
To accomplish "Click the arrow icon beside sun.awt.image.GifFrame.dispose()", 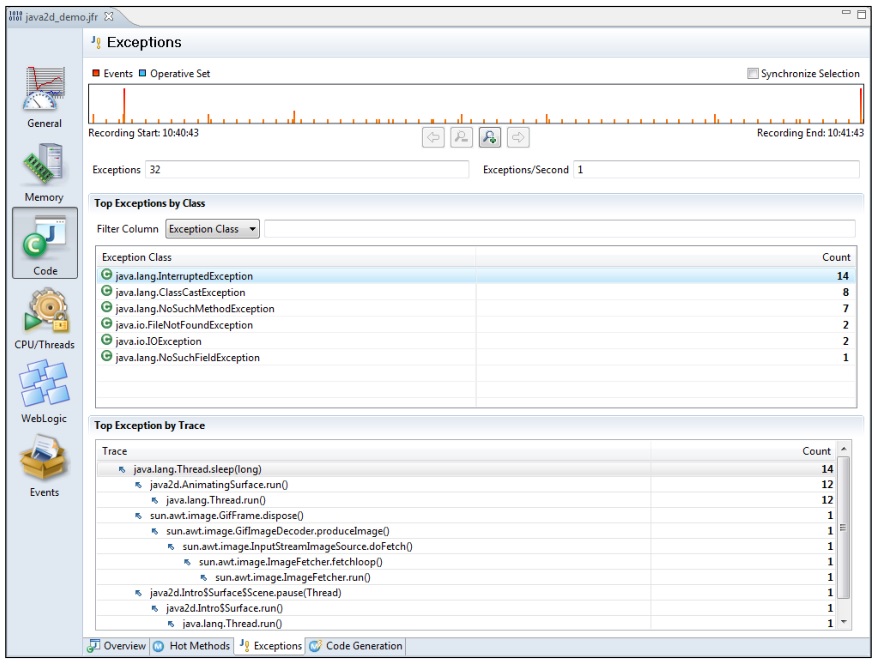I will tap(138, 516).
